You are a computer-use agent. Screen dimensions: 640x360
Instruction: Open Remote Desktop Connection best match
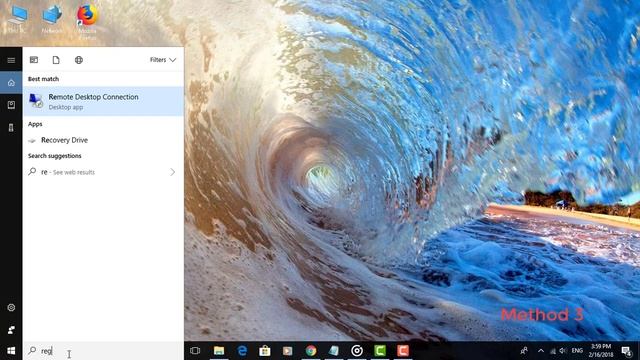pyautogui.click(x=104, y=101)
